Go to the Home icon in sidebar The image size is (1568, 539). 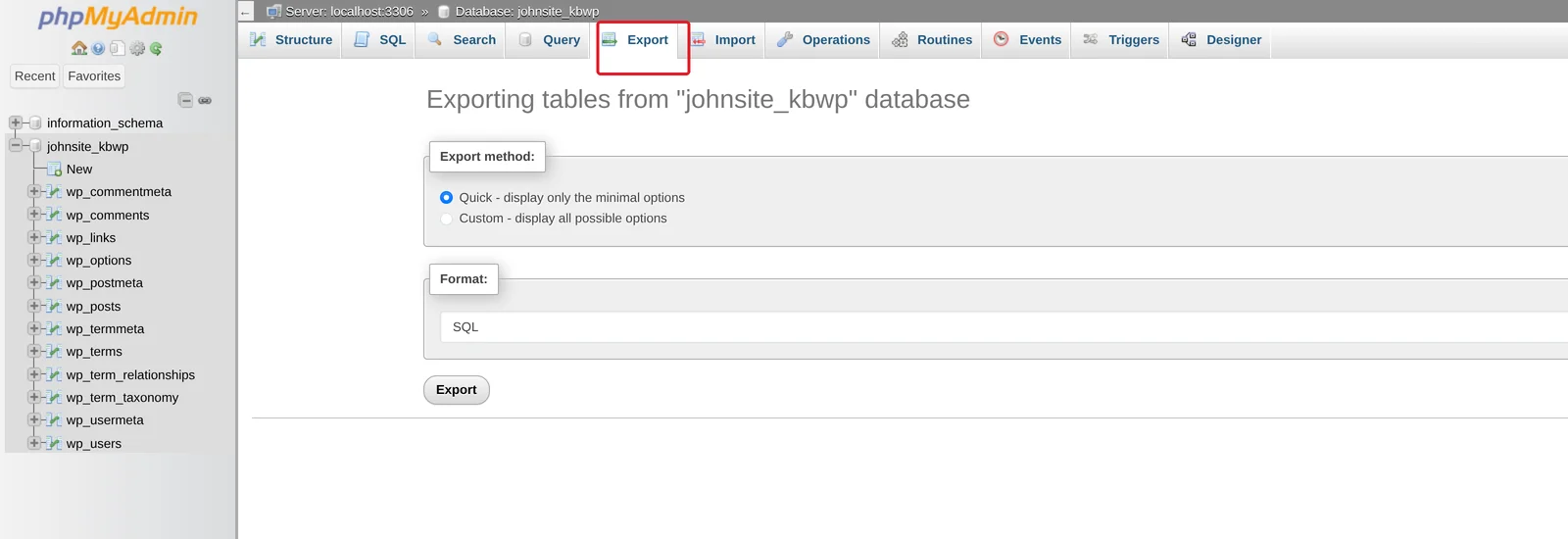coord(79,48)
